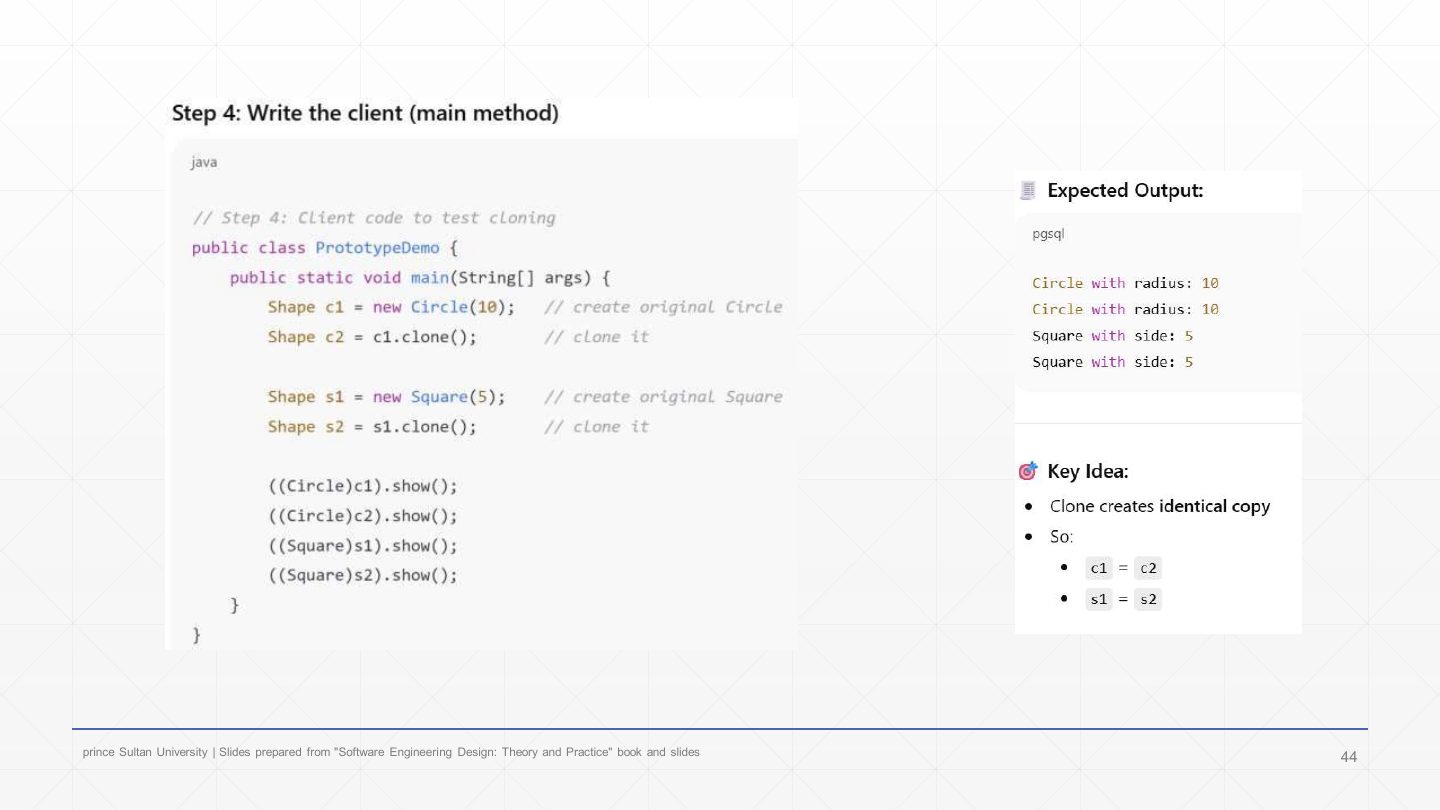The width and height of the screenshot is (1440, 810).
Task: Select the line "public class PrototypeDemo {"
Action: point(325,248)
